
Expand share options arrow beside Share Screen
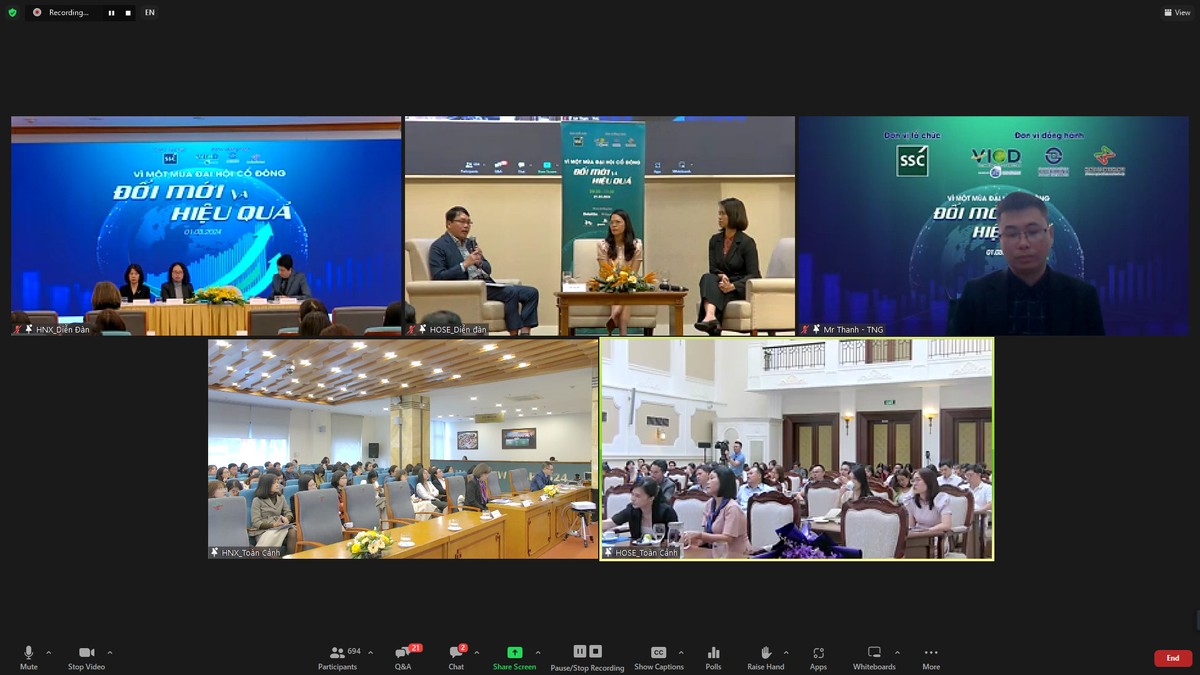point(538,653)
